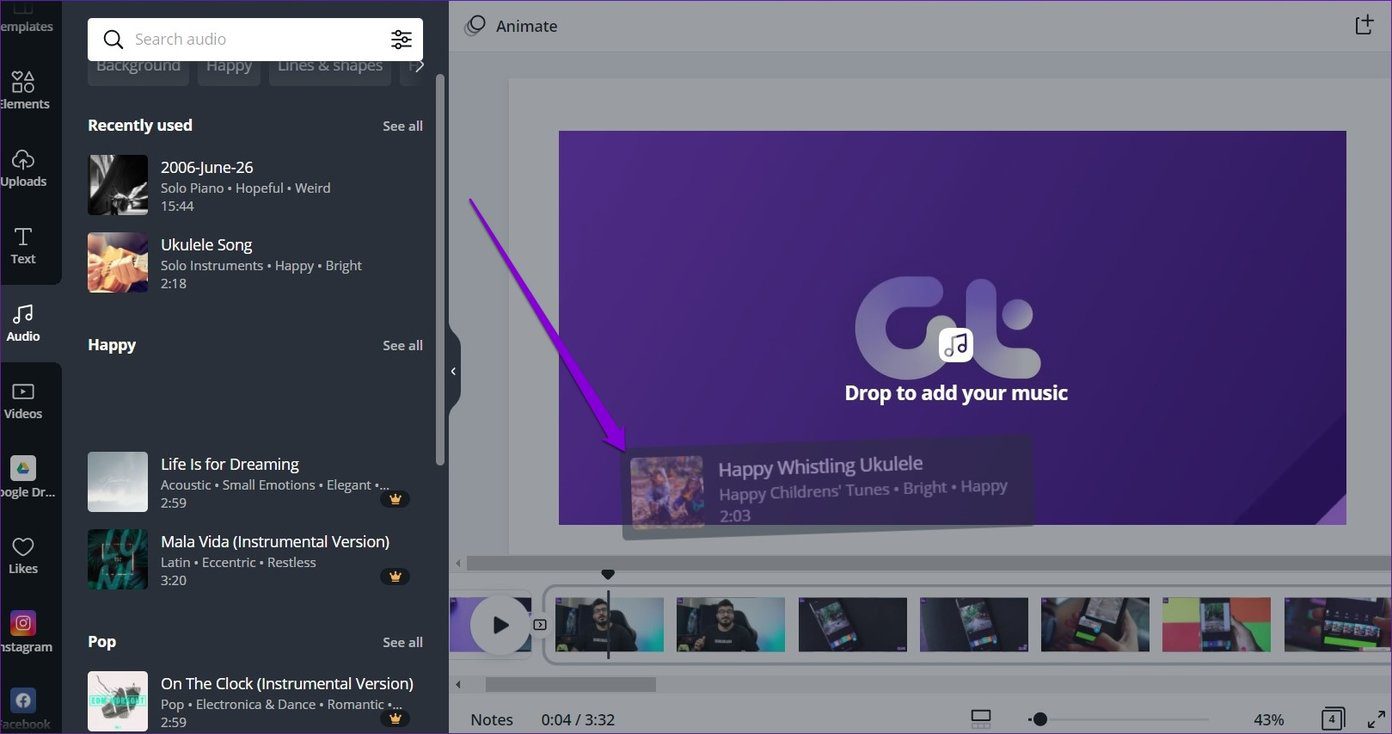
Task: Expand the Happy section with See all
Action: point(402,345)
